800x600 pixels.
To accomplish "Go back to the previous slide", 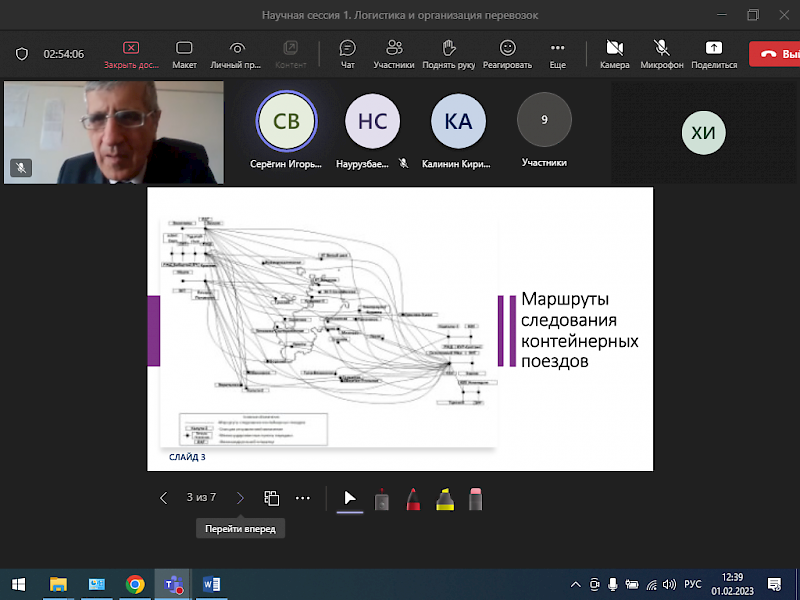I will coord(164,498).
